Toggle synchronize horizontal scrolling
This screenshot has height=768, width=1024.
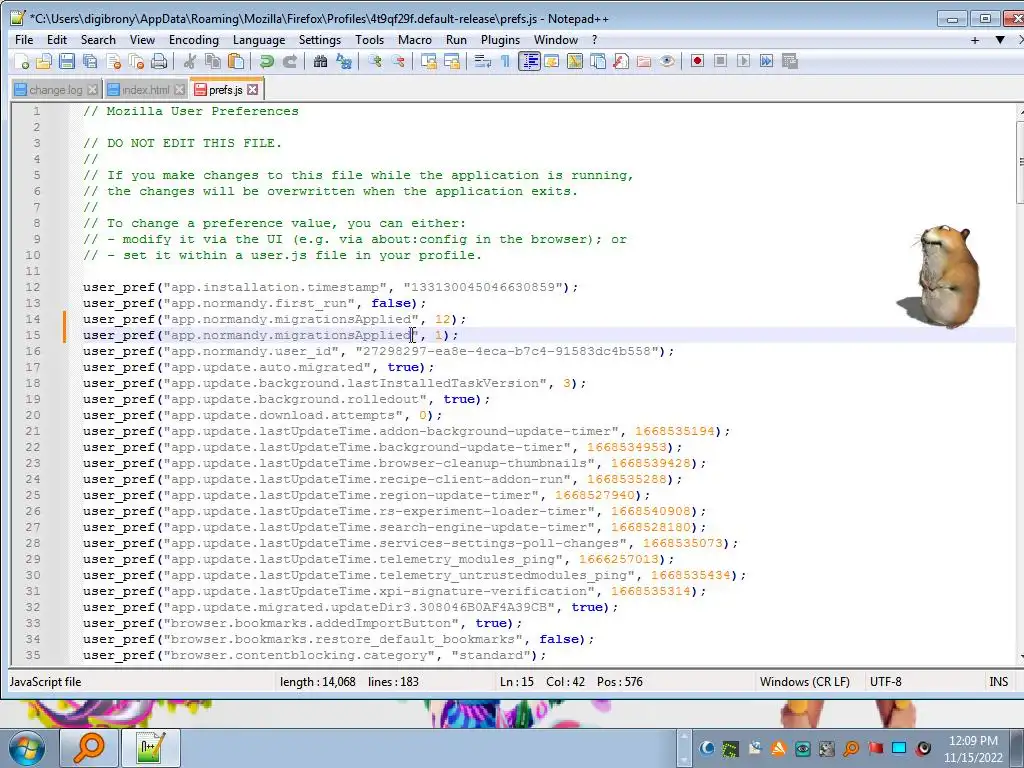[x=451, y=61]
